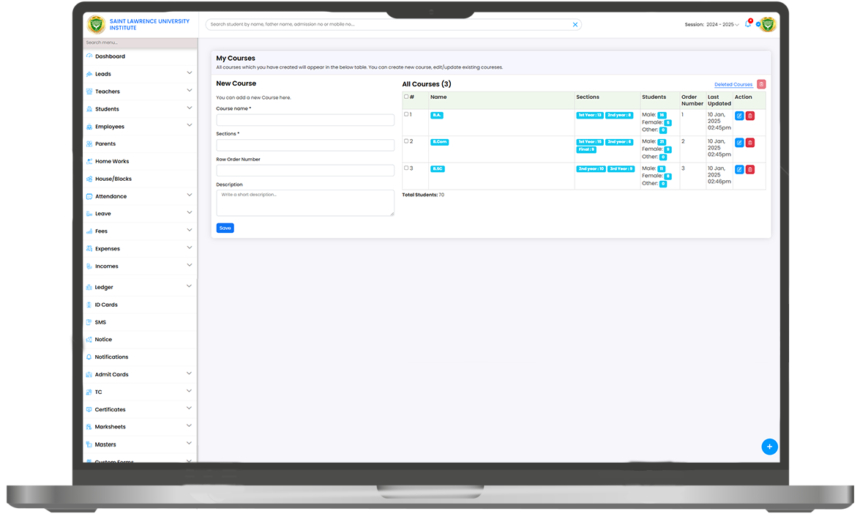Click the Attendance calendar icon in the sidebar
860x514 pixels.
coord(89,196)
